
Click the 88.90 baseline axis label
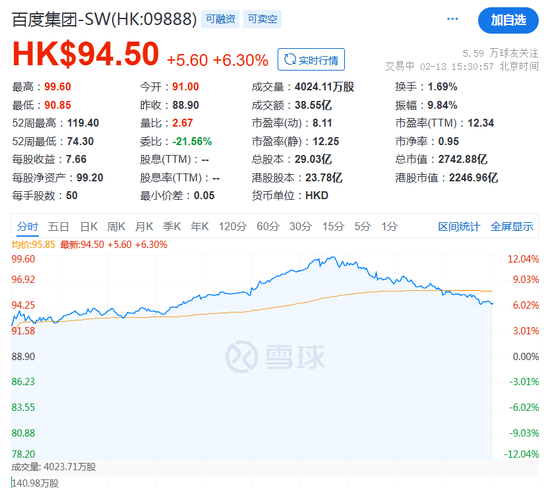click(23, 356)
